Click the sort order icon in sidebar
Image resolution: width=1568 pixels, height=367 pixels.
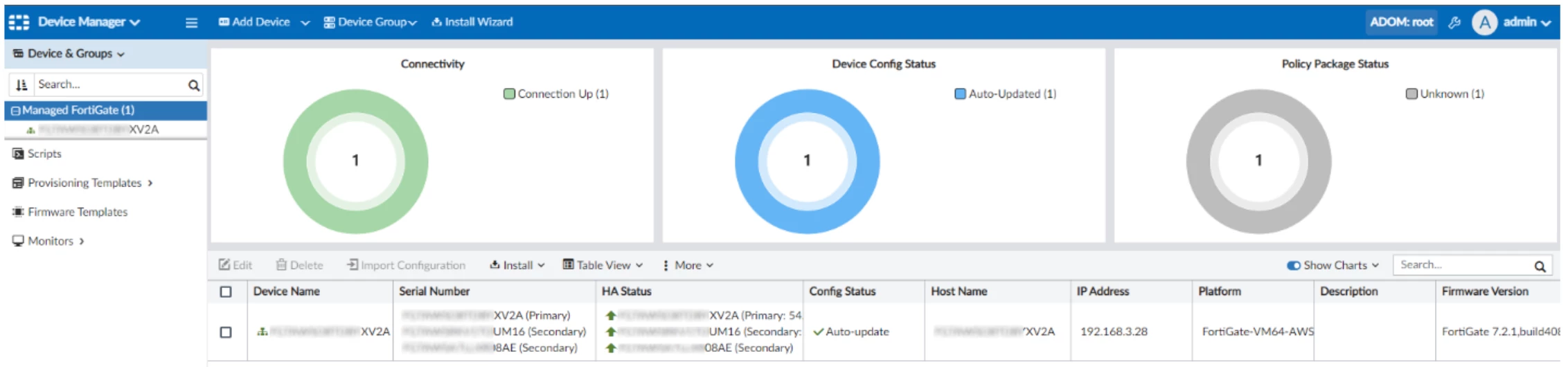click(x=21, y=84)
